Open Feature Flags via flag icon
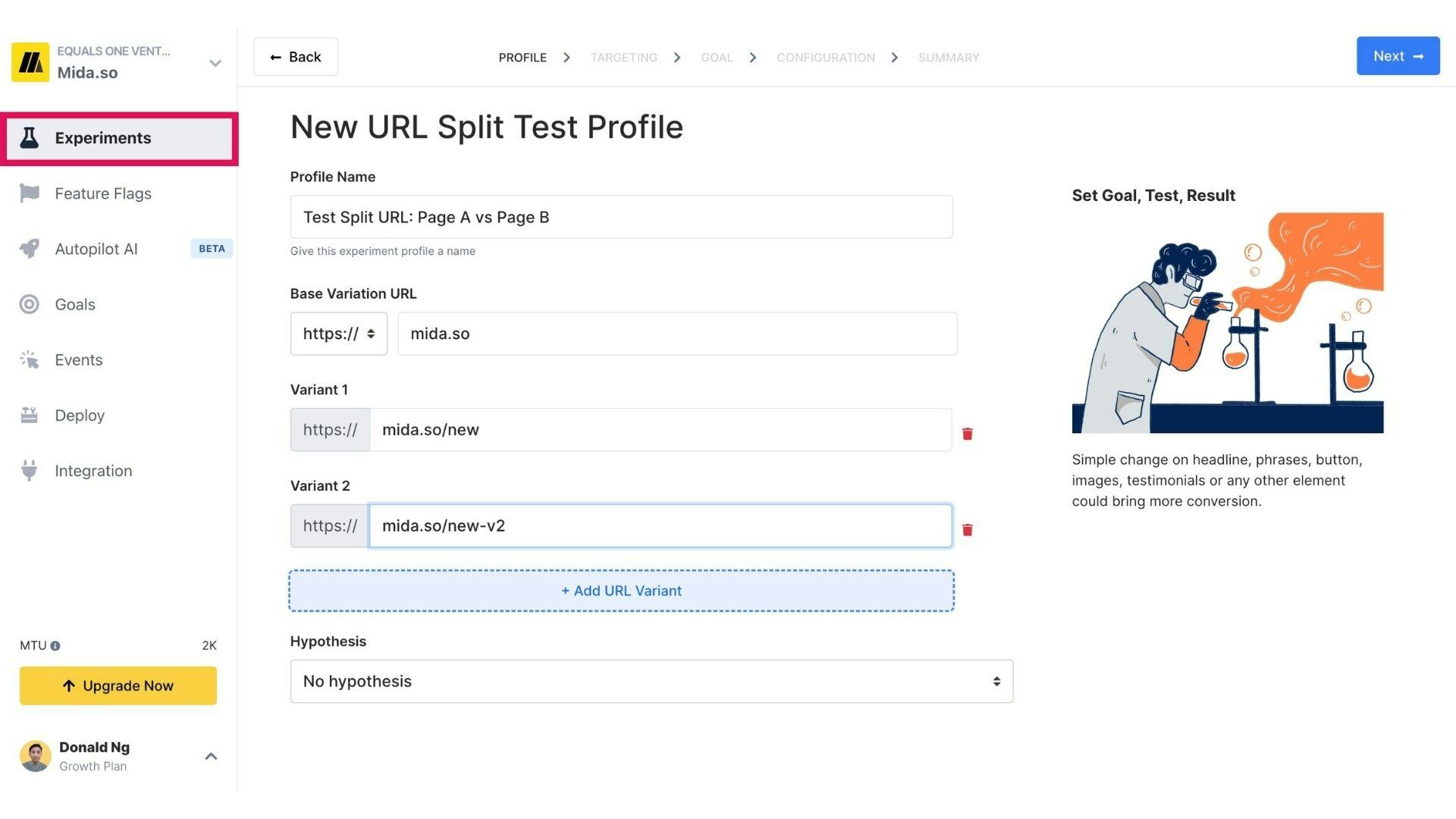Viewport: 1456px width, 819px height. (30, 193)
